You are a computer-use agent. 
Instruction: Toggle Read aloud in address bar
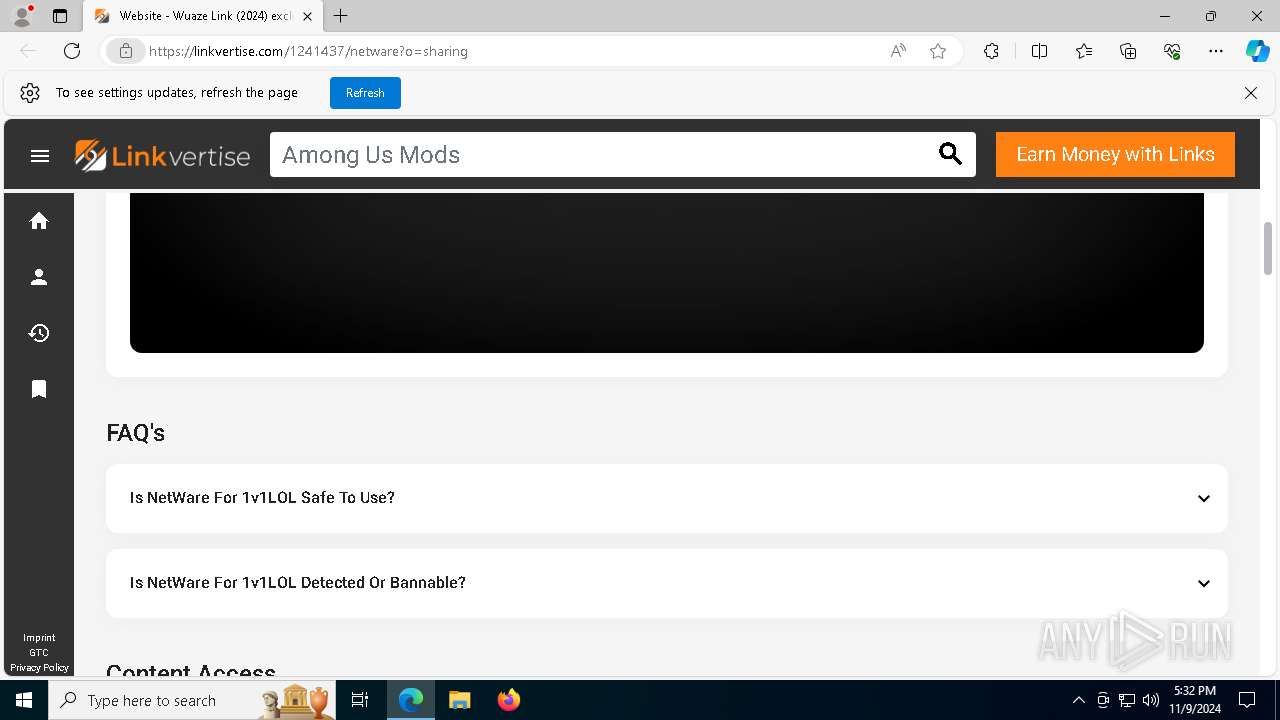pyautogui.click(x=898, y=51)
